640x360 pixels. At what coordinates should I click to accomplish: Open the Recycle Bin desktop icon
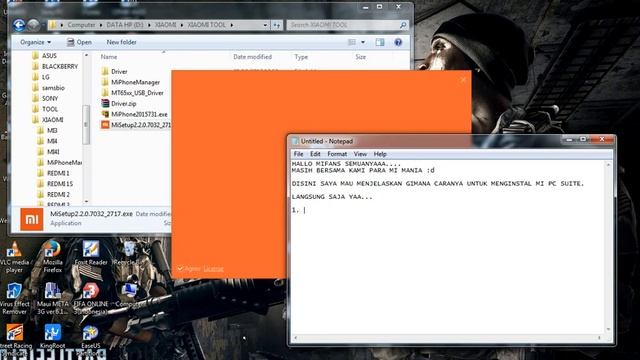click(x=129, y=253)
